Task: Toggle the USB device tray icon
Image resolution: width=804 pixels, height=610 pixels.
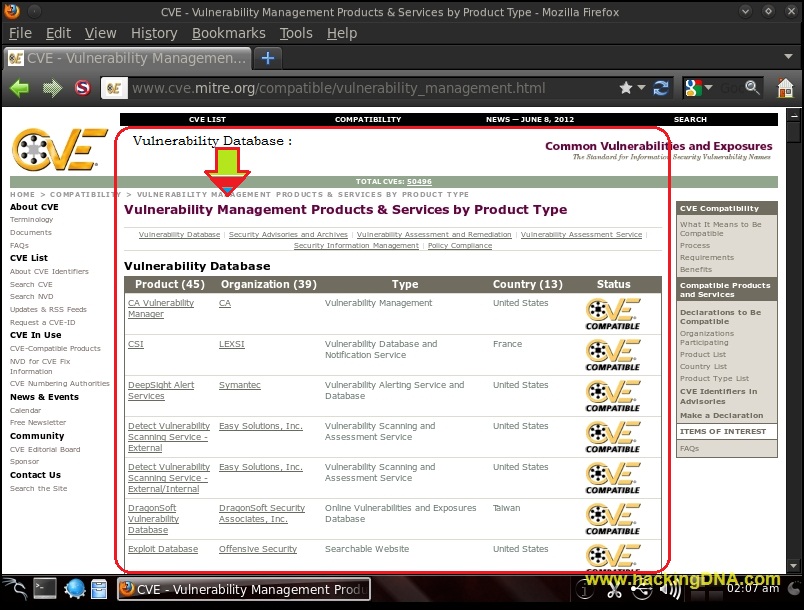Action: 643,589
